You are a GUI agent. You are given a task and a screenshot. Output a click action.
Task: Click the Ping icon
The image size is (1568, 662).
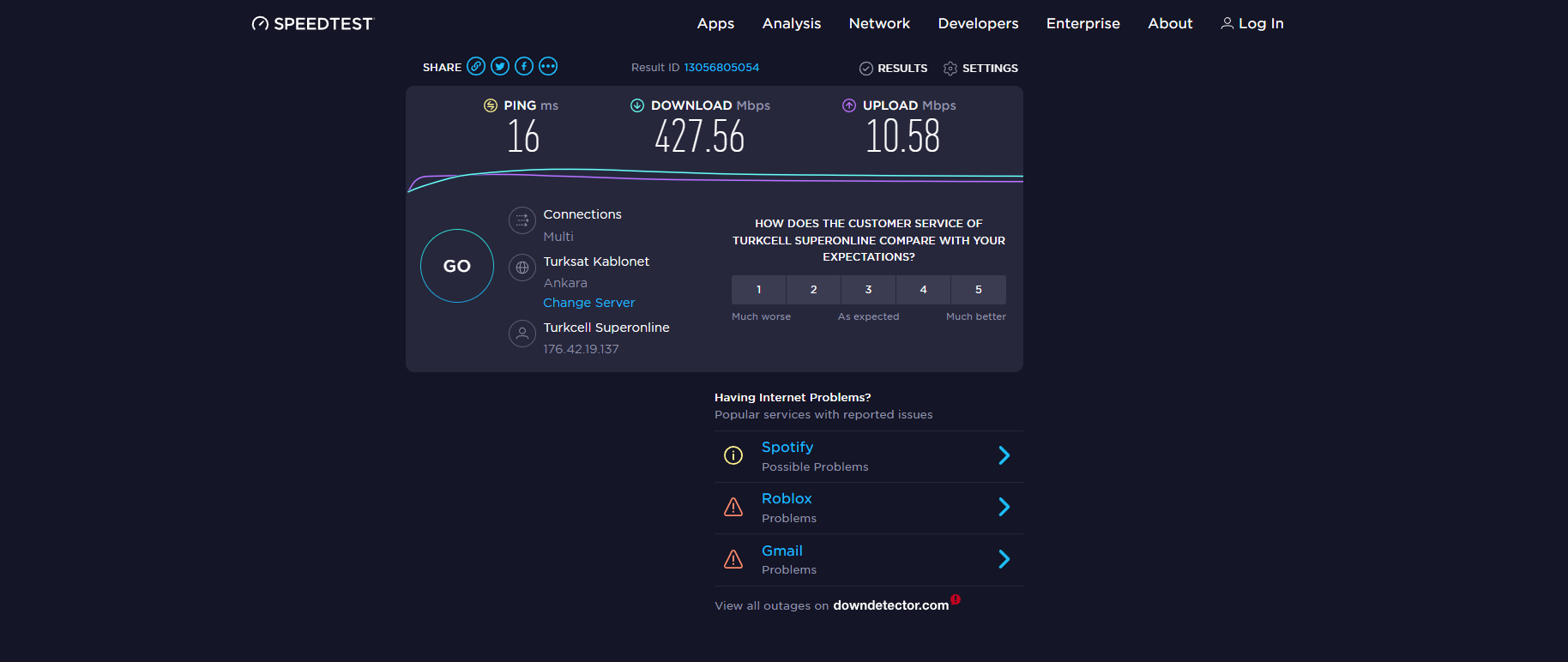491,105
